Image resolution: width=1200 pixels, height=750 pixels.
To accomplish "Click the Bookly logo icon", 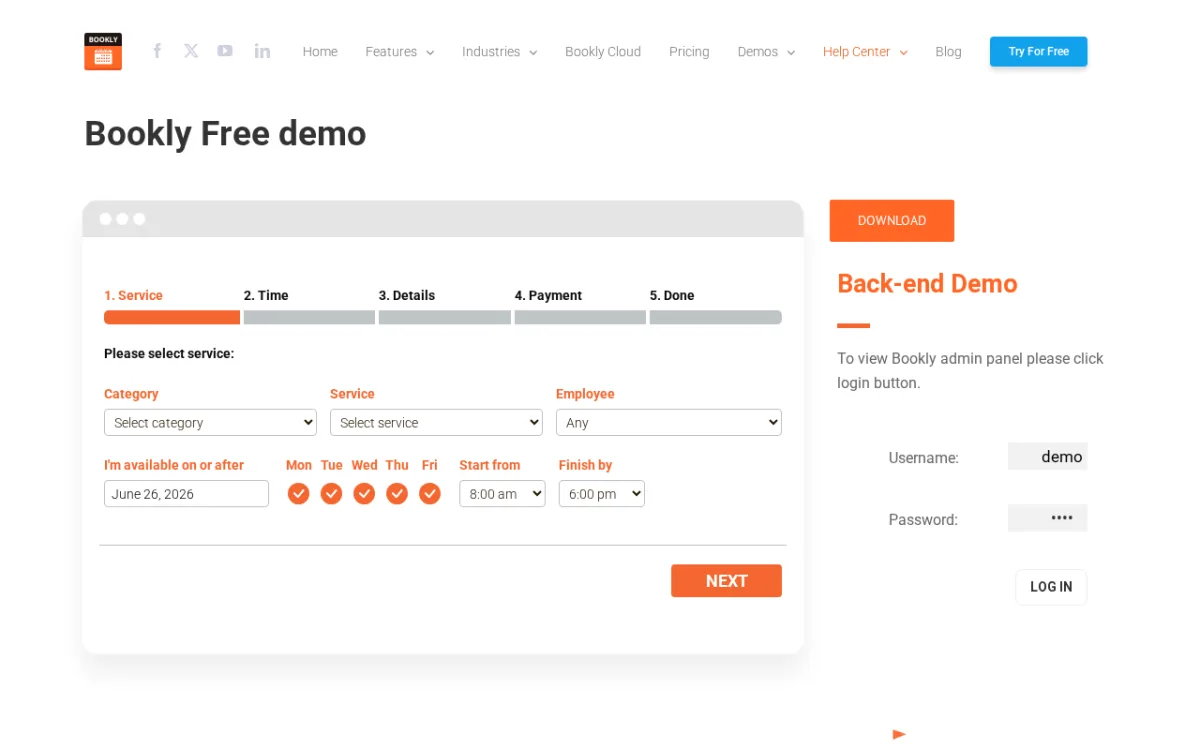I will point(103,52).
